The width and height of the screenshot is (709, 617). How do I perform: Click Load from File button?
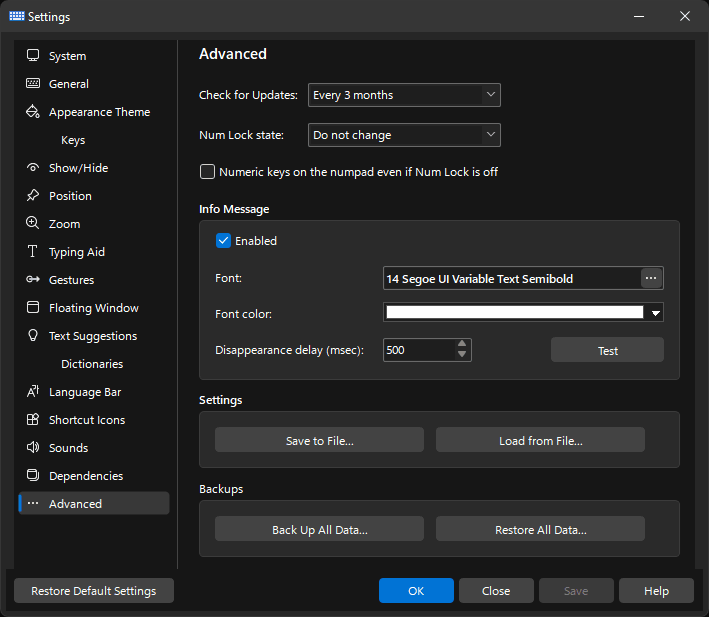pos(540,440)
